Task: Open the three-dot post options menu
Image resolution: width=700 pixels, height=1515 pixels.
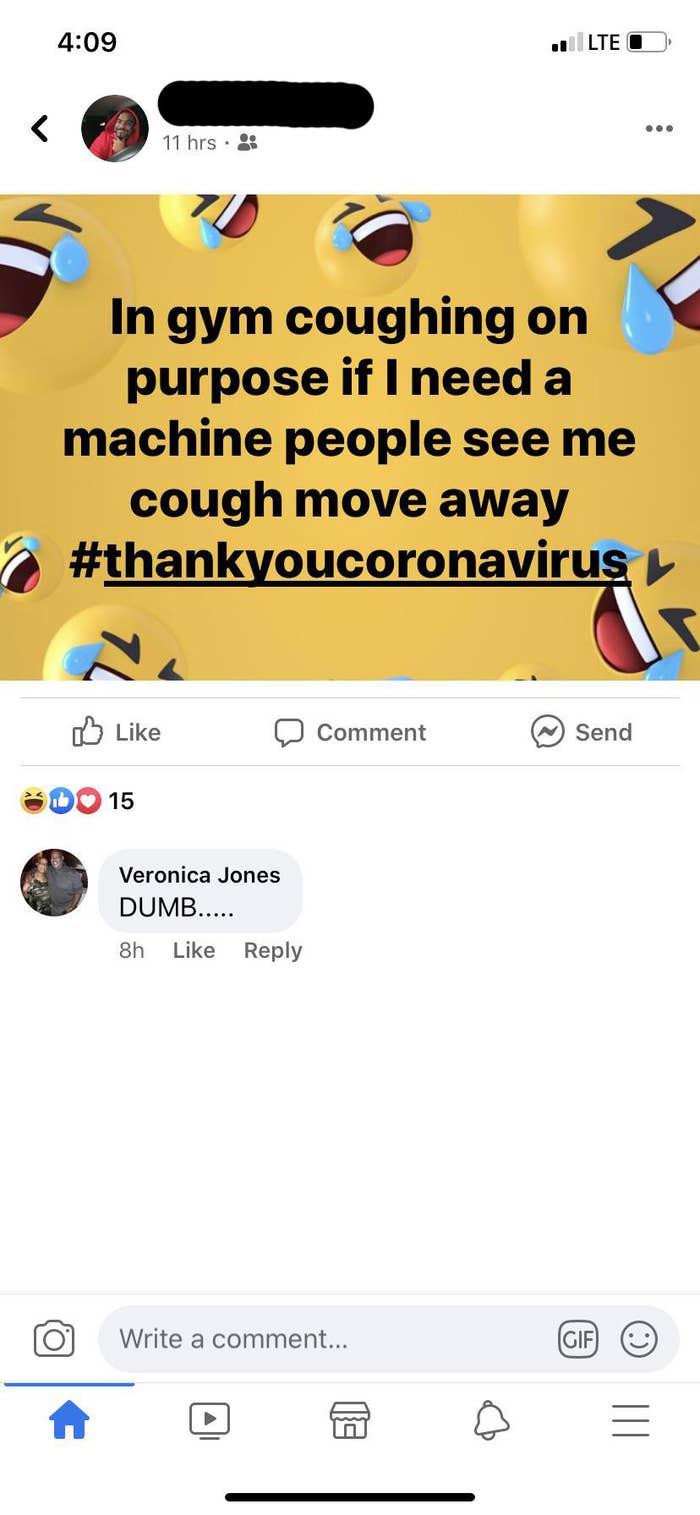Action: (659, 128)
